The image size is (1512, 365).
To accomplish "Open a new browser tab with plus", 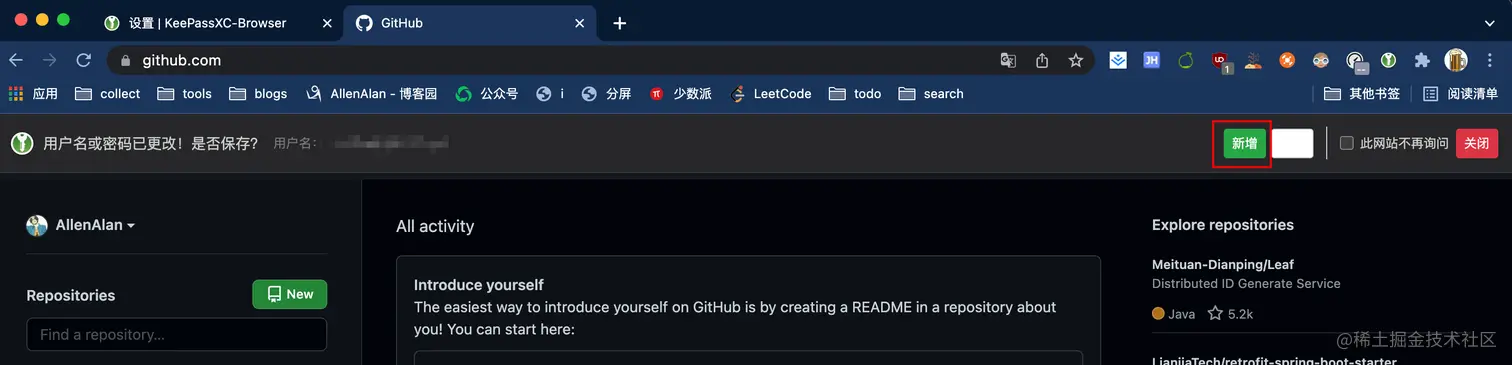I will [619, 23].
